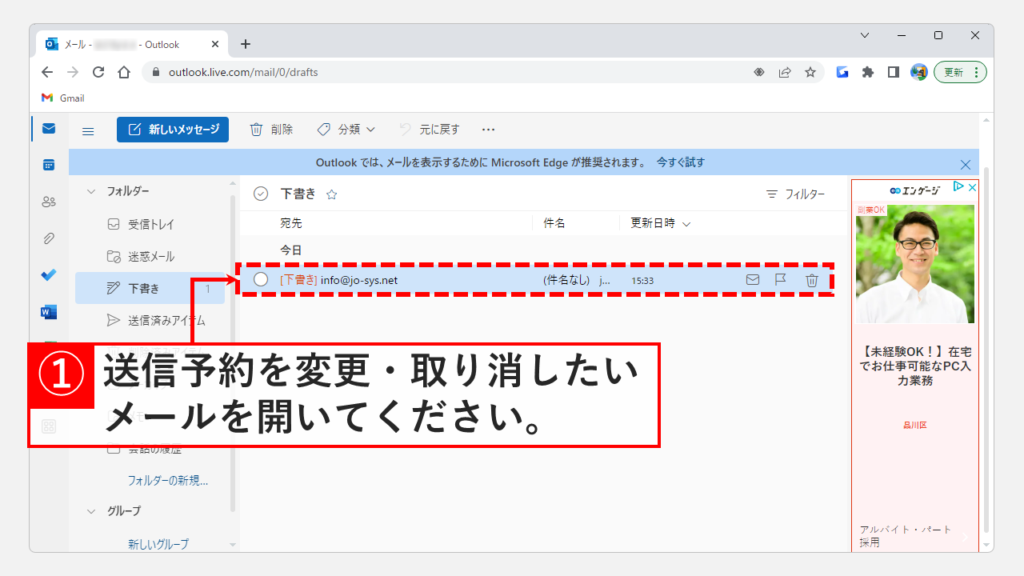The image size is (1024, 576).
Task: Click the 今すぐ試す link in the banner
Action: click(x=681, y=162)
